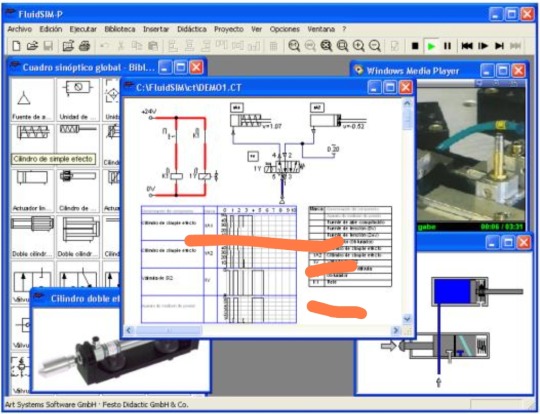Viewport: 540px width, 414px height.
Task: Open the Ejecutar menu
Action: 83,29
